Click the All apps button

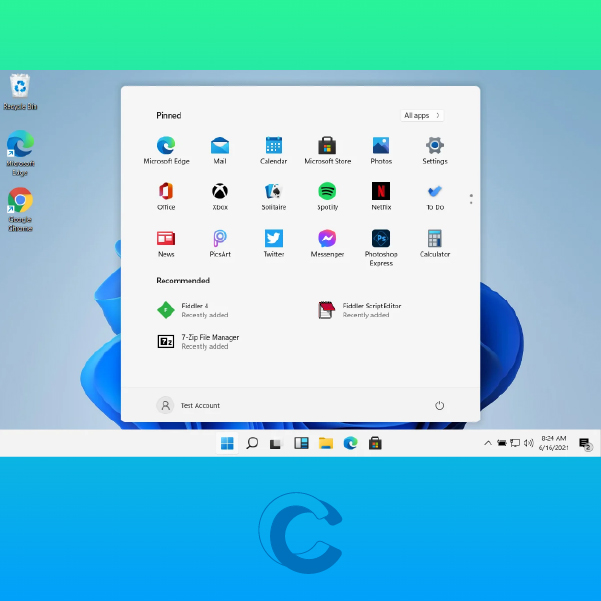422,115
